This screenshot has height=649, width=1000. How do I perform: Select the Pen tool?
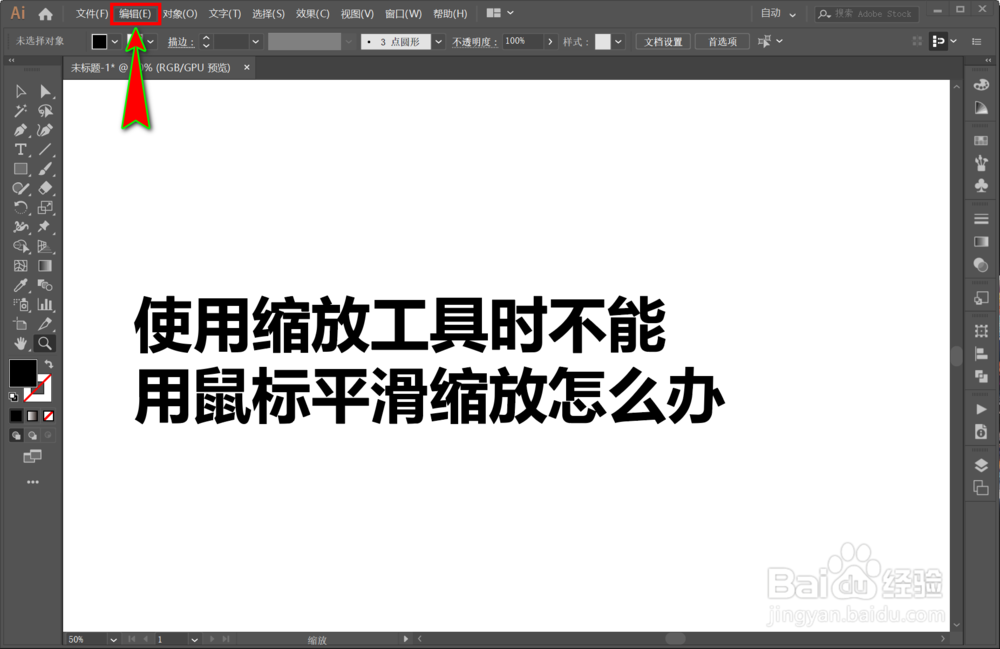click(20, 131)
